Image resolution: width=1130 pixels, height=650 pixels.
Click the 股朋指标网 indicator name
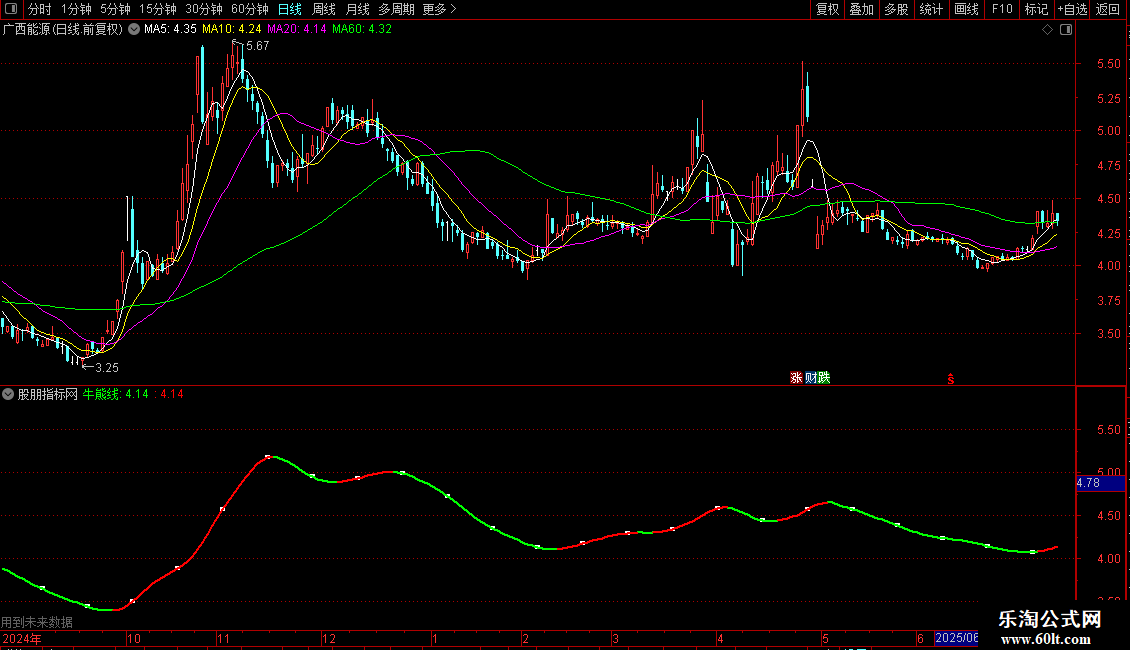[48, 394]
